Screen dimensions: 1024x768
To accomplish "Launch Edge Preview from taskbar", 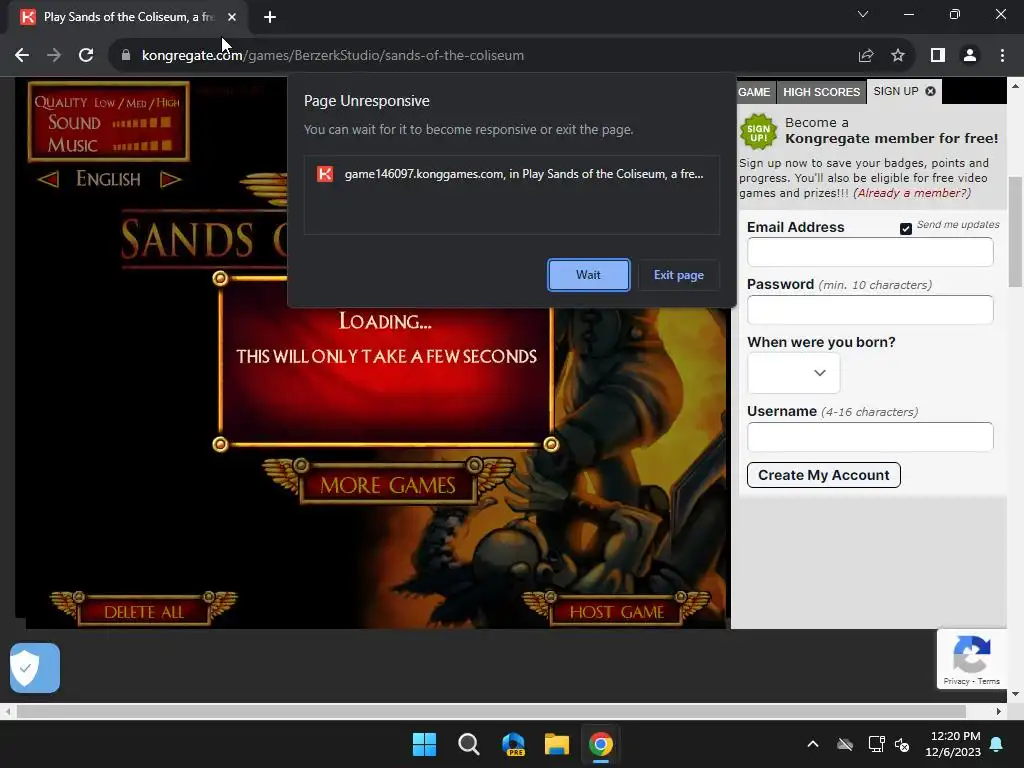I will point(513,744).
